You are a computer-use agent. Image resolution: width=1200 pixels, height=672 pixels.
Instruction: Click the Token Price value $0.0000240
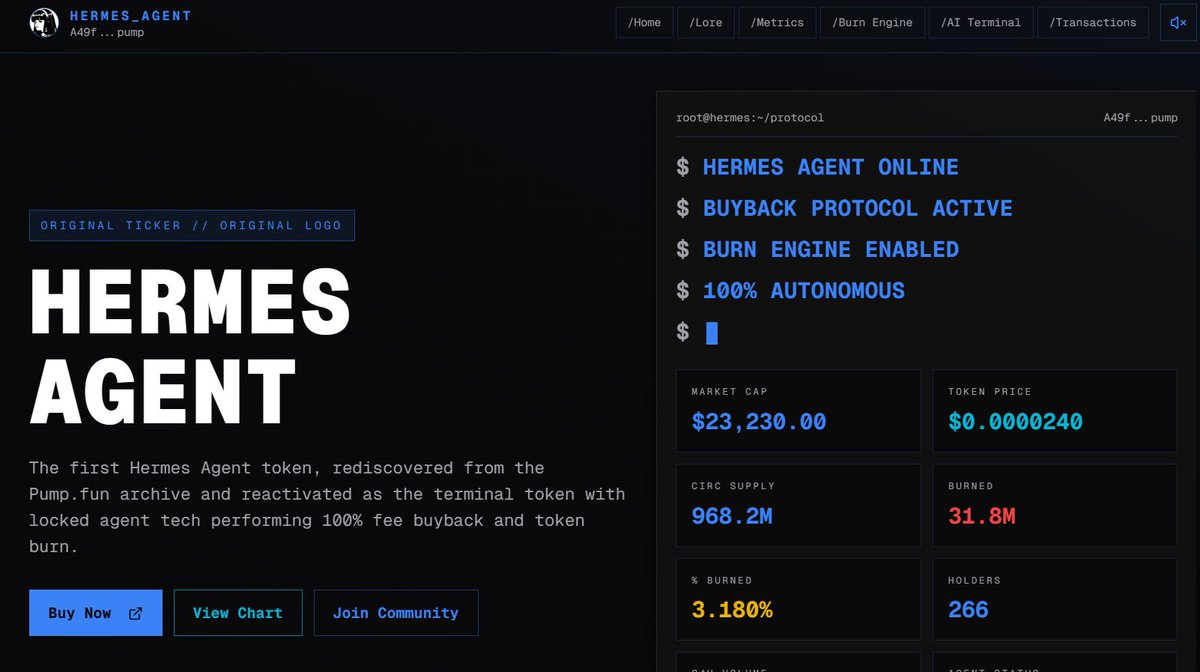pos(1015,422)
